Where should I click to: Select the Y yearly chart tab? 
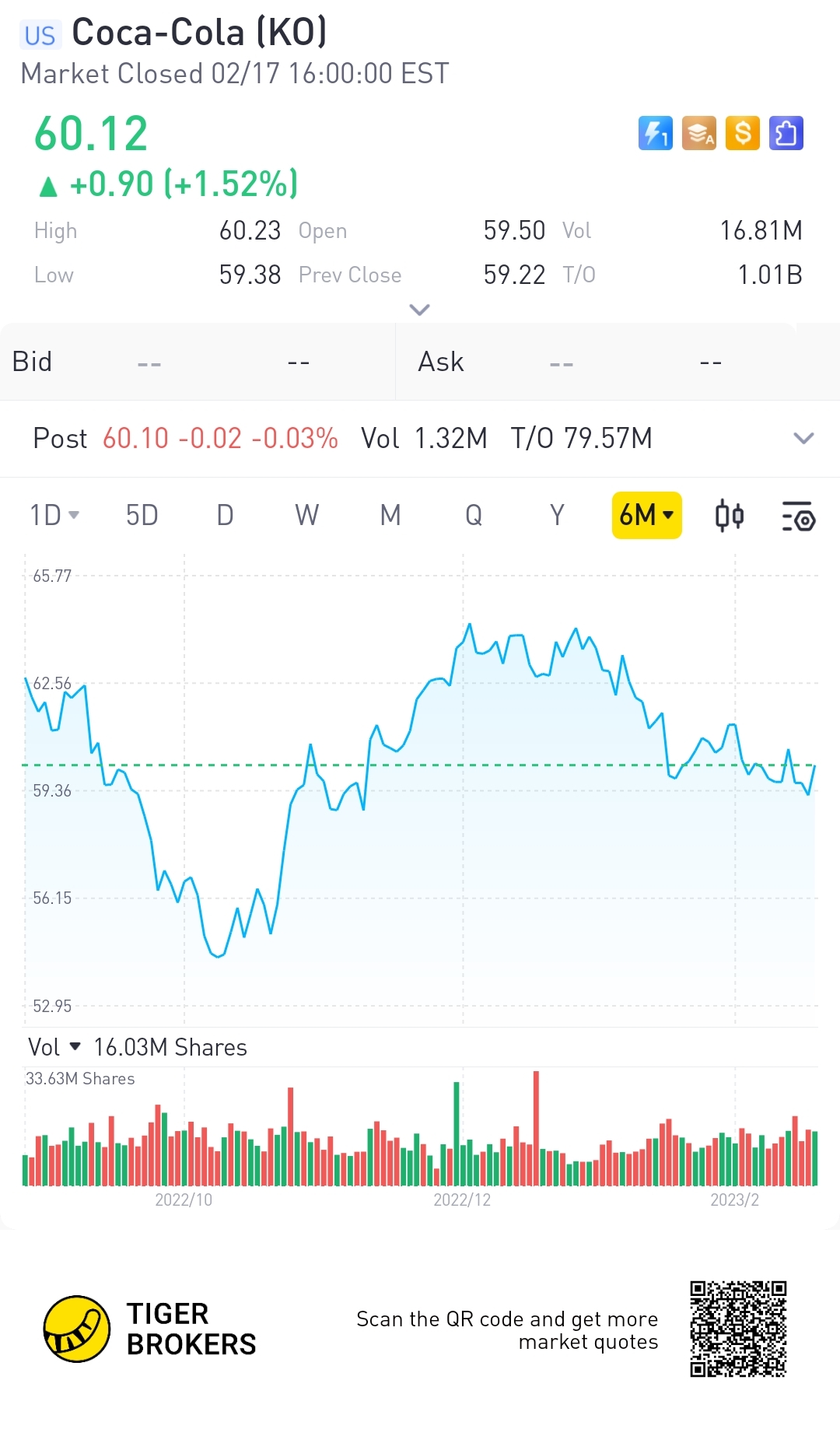pos(556,515)
